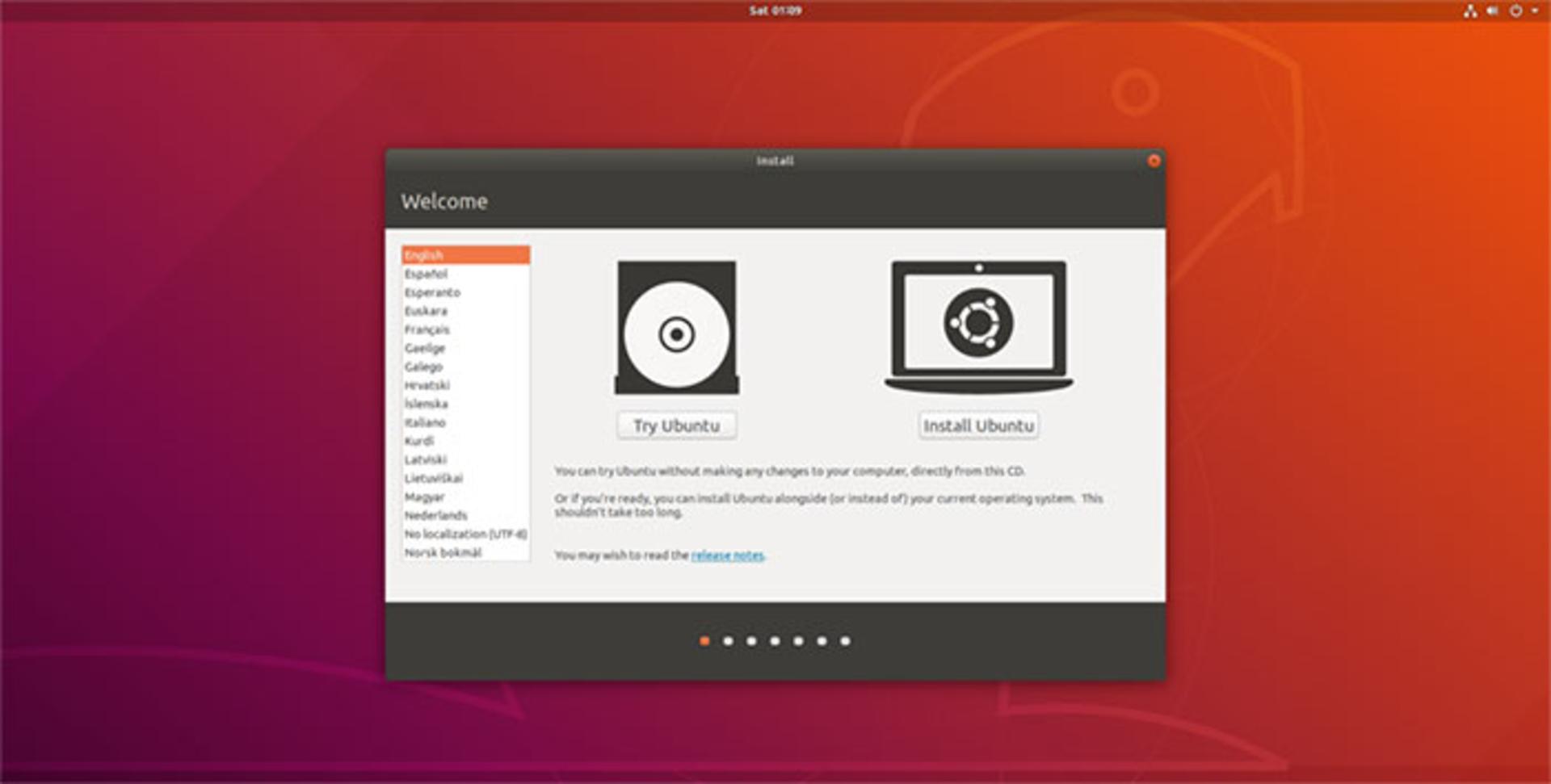Click the last white progress step dot
Viewport: 1551px width, 784px height.
click(x=845, y=641)
